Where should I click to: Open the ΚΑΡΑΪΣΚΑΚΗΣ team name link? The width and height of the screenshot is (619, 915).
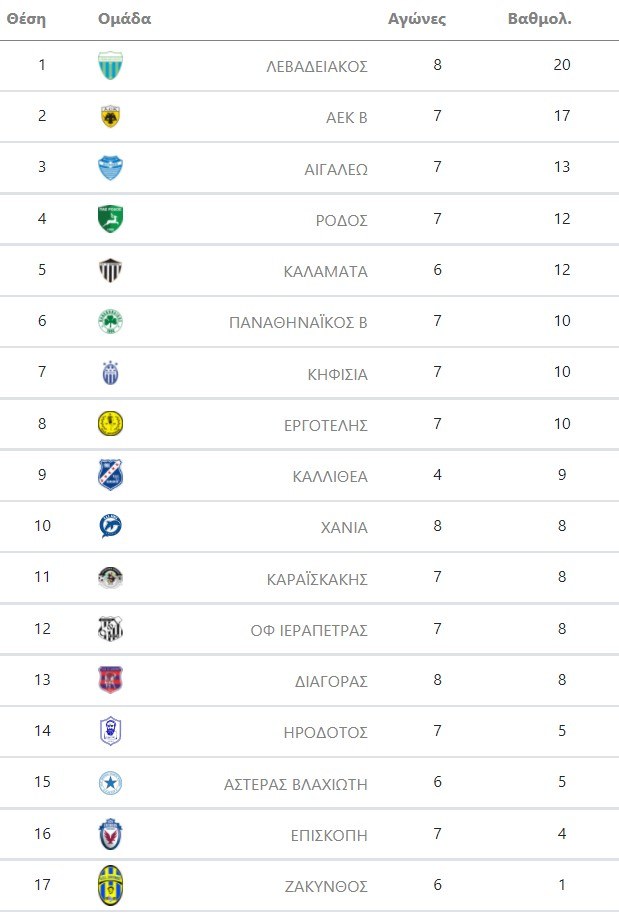pyautogui.click(x=317, y=579)
